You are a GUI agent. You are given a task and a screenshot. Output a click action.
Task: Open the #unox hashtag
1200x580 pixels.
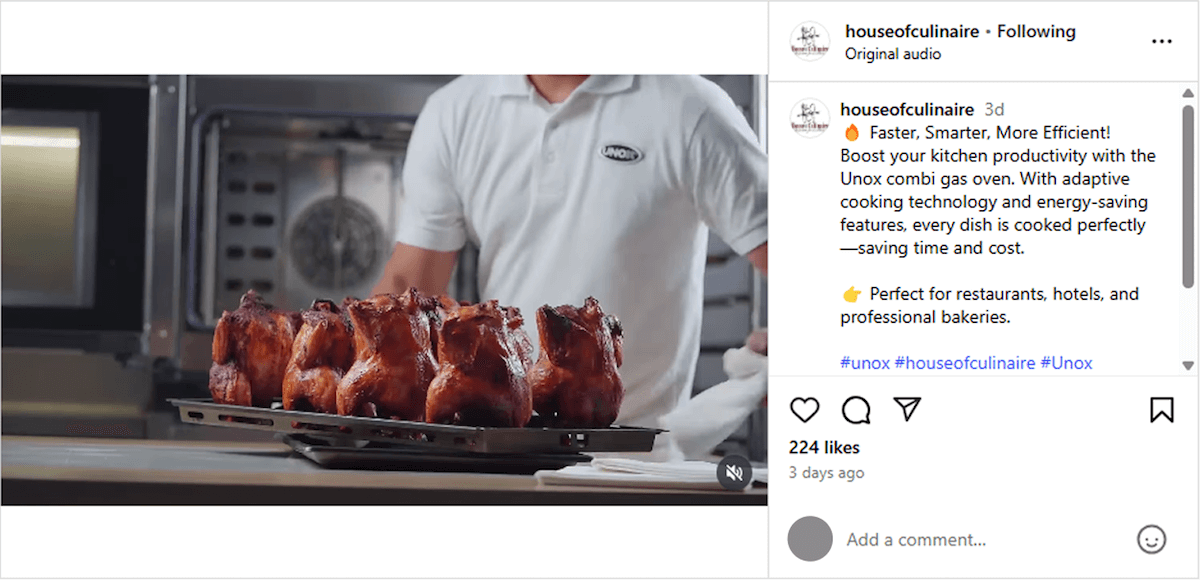(x=862, y=362)
